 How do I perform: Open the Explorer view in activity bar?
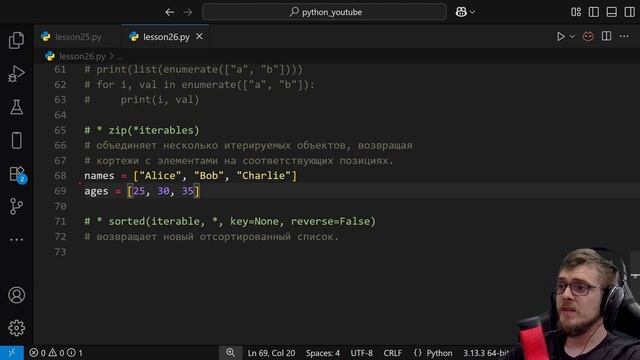click(16, 40)
